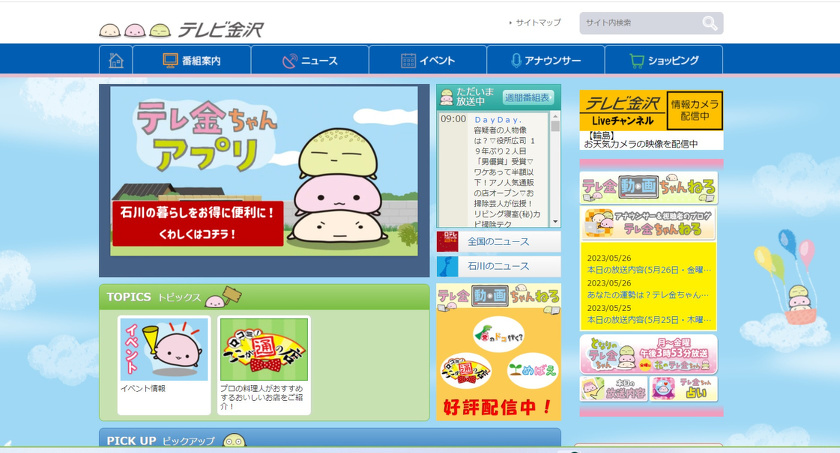Click the イベント情報 megaphone icon

[x=164, y=350]
